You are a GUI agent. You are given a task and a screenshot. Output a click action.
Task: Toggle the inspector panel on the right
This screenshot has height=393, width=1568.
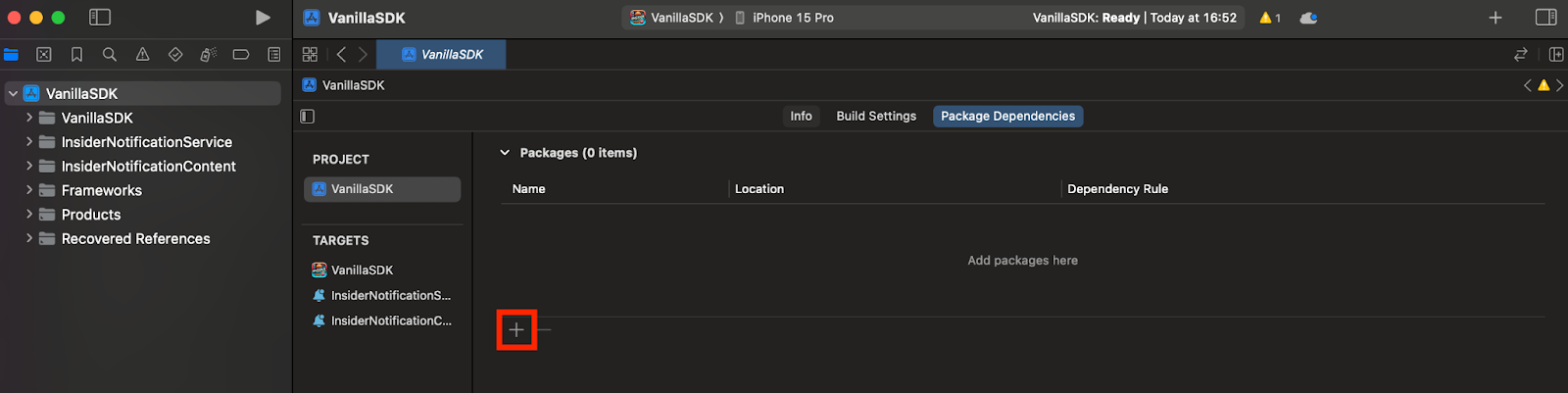pyautogui.click(x=1546, y=18)
